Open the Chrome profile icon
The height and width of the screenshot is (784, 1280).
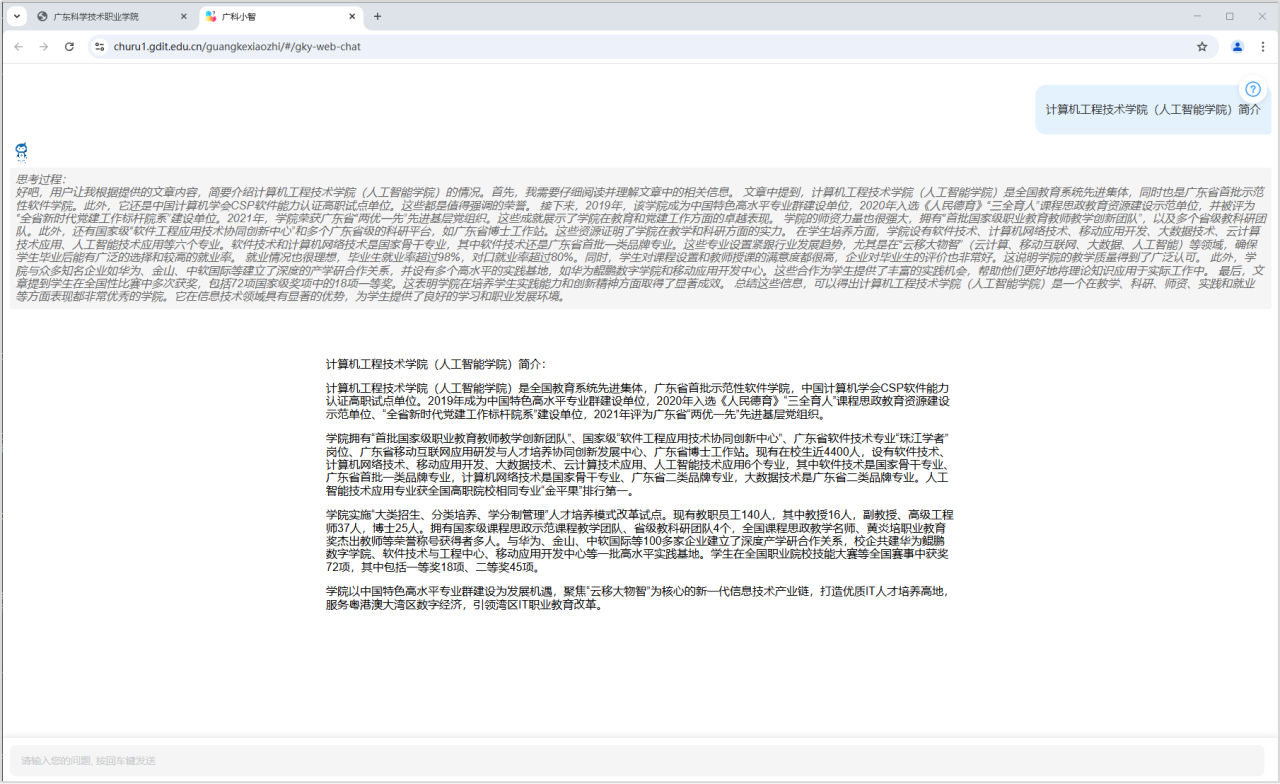(x=1237, y=46)
